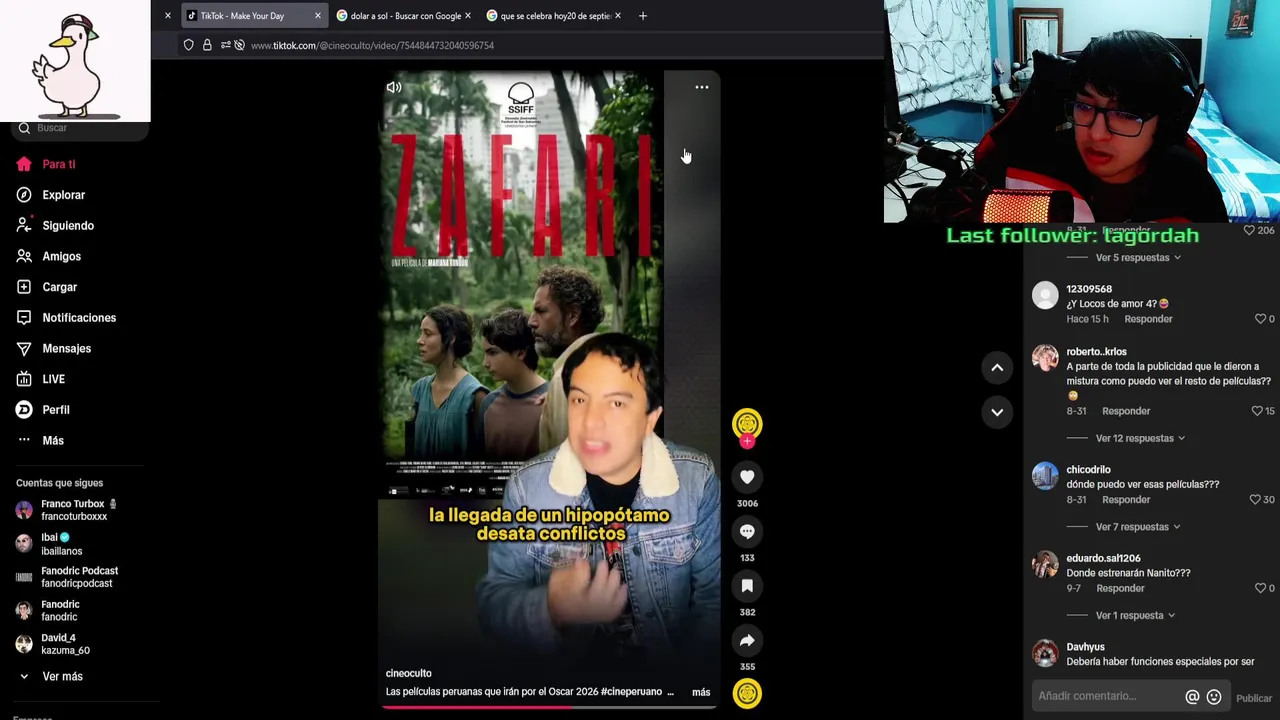This screenshot has height=720, width=1280.
Task: Expand Ver 1 respuesta reply
Action: coord(1135,616)
